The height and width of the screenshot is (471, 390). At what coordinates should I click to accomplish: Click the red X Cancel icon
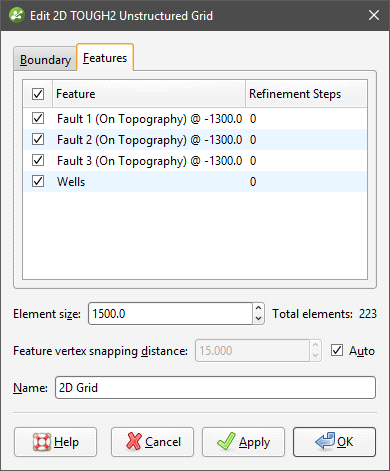(134, 442)
